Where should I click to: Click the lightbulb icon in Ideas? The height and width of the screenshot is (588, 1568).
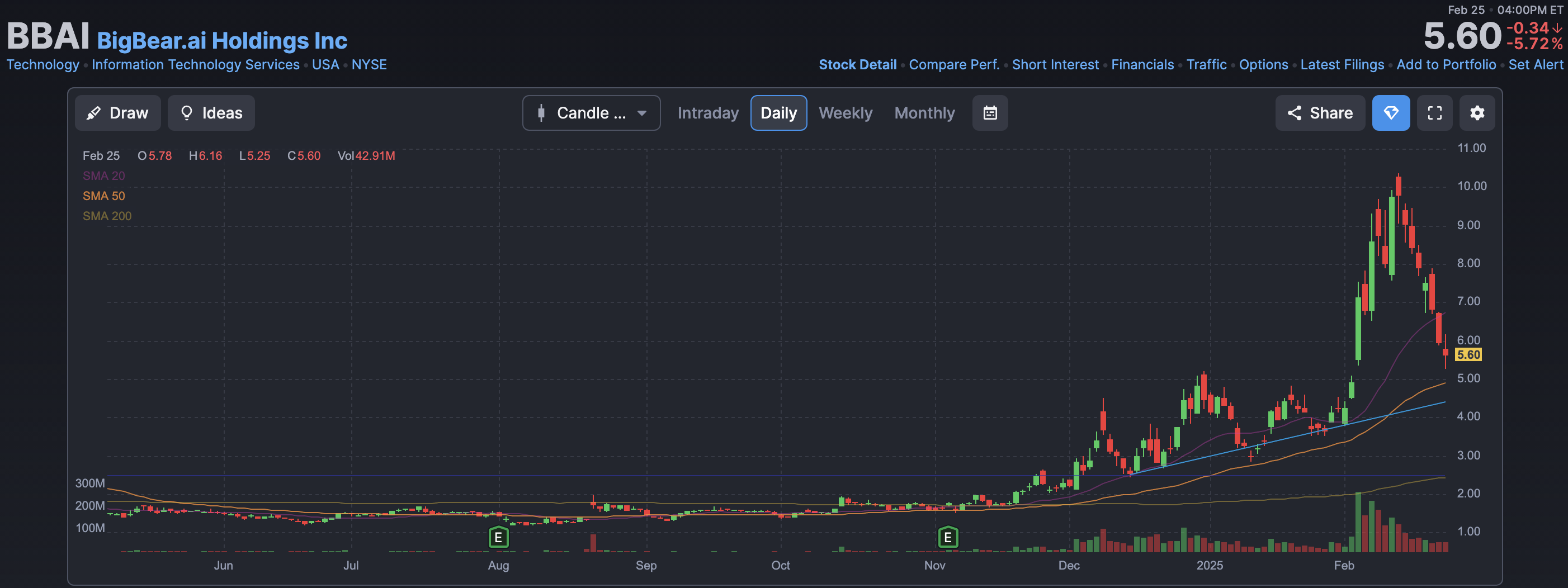click(x=187, y=112)
